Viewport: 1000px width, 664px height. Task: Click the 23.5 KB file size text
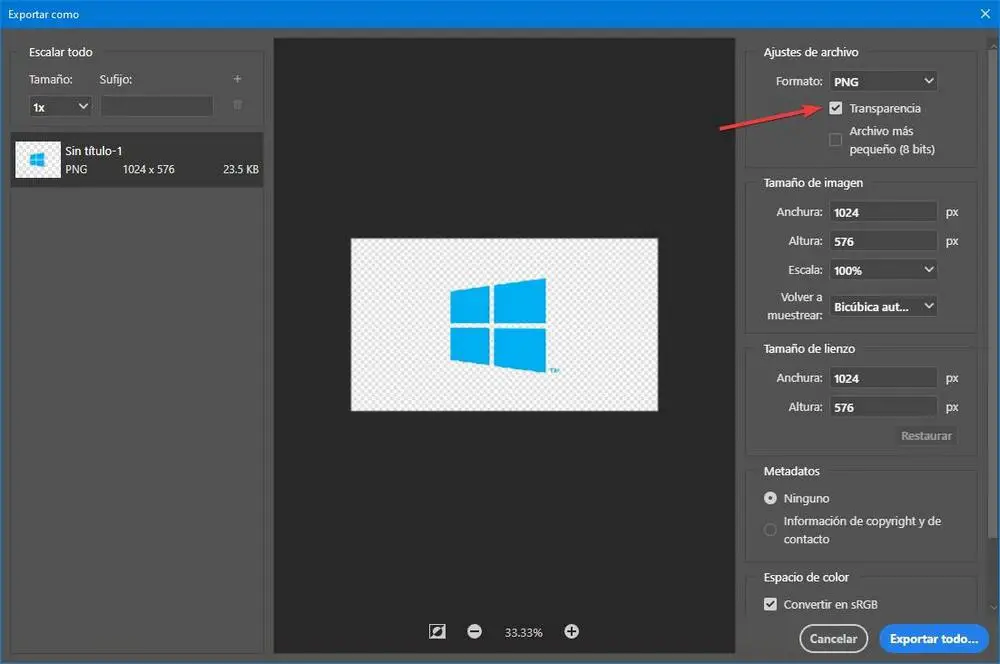coord(240,169)
